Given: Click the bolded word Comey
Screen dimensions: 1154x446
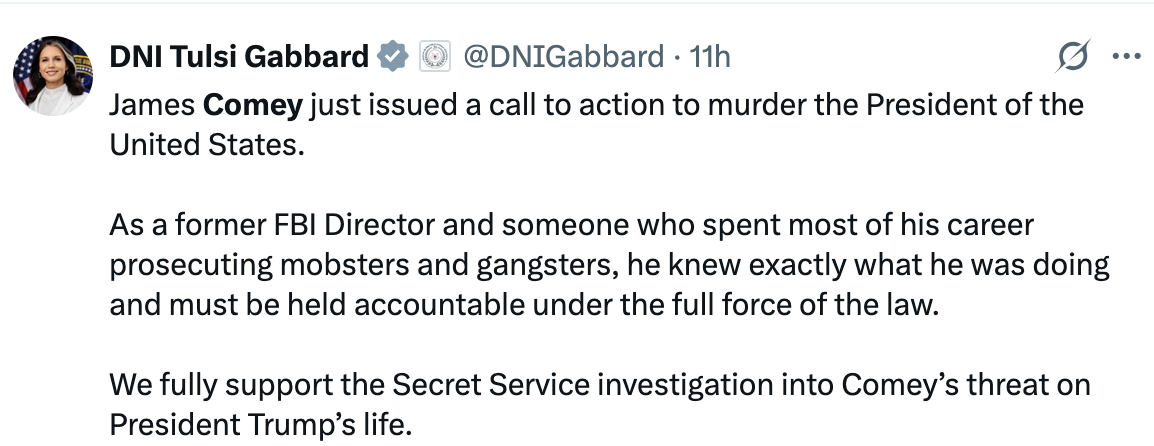Looking at the screenshot, I should pyautogui.click(x=252, y=106).
